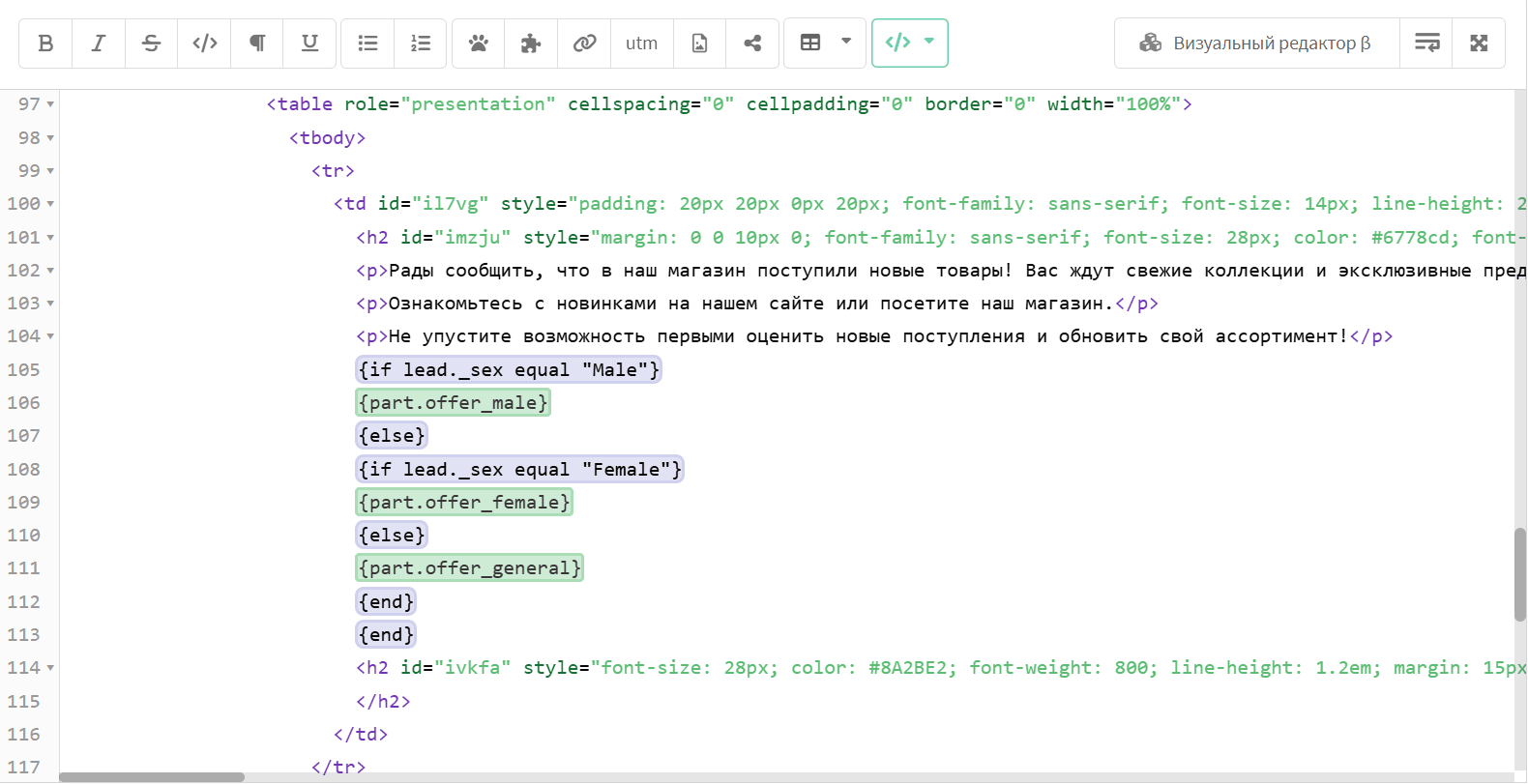Click the closing </td> tag

[361, 735]
